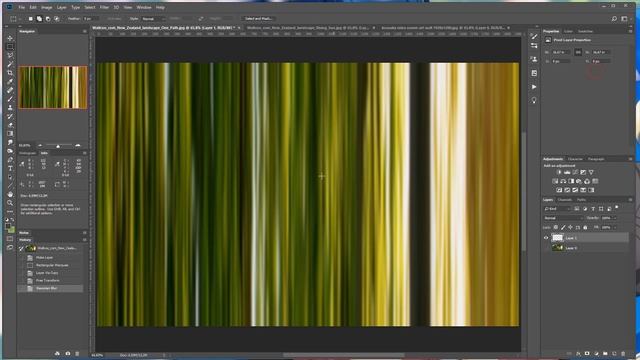The image size is (640, 360).
Task: Toggle layer filtering switch in Layers panel
Action: [x=617, y=208]
